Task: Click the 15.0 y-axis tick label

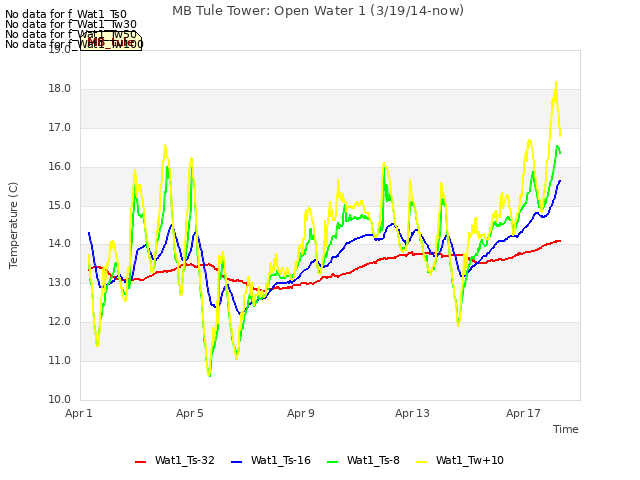Action: (x=60, y=205)
